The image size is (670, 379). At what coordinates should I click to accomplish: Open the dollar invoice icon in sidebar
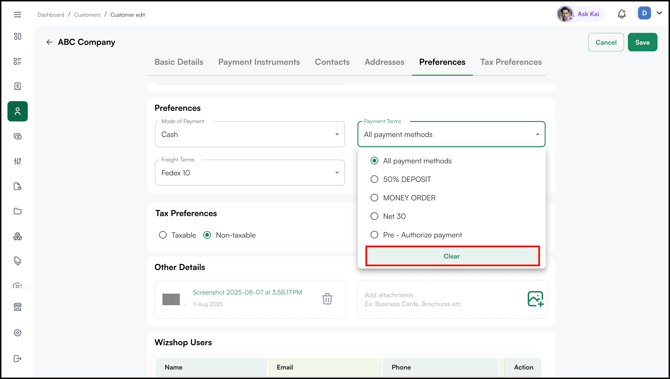pyautogui.click(x=18, y=86)
